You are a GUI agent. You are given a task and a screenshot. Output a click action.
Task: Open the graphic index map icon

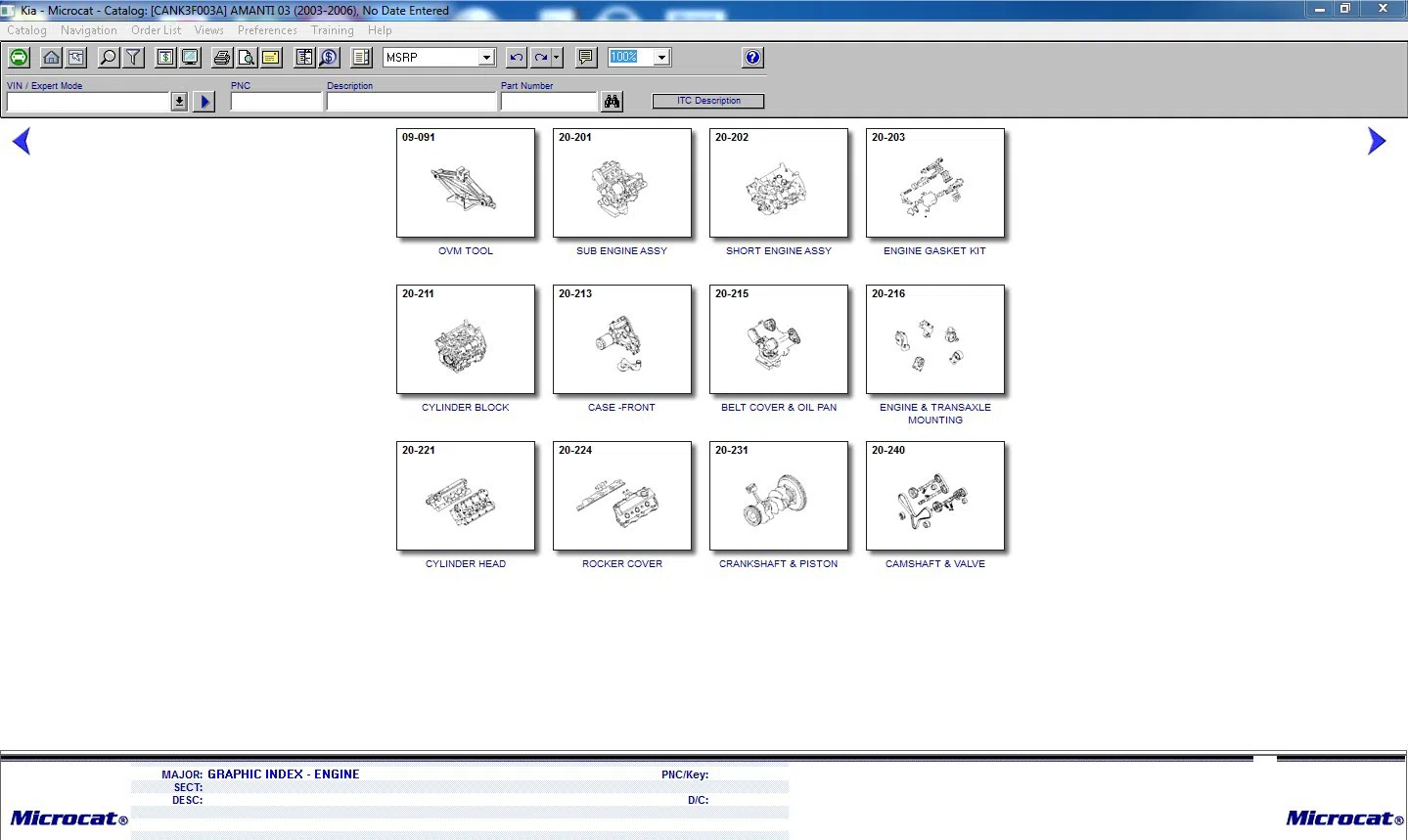pyautogui.click(x=76, y=58)
